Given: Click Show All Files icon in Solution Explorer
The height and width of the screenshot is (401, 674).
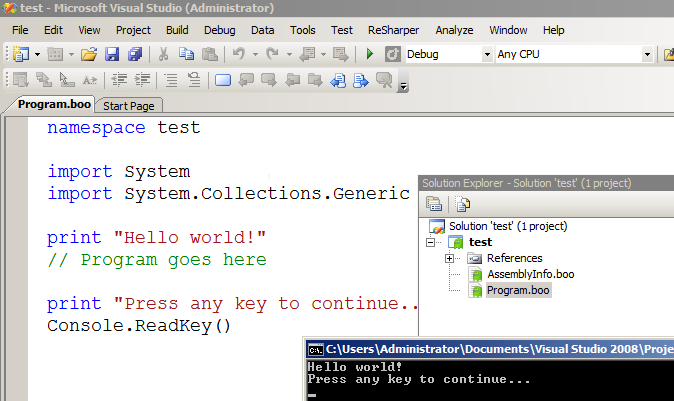Looking at the screenshot, I should point(463,204).
